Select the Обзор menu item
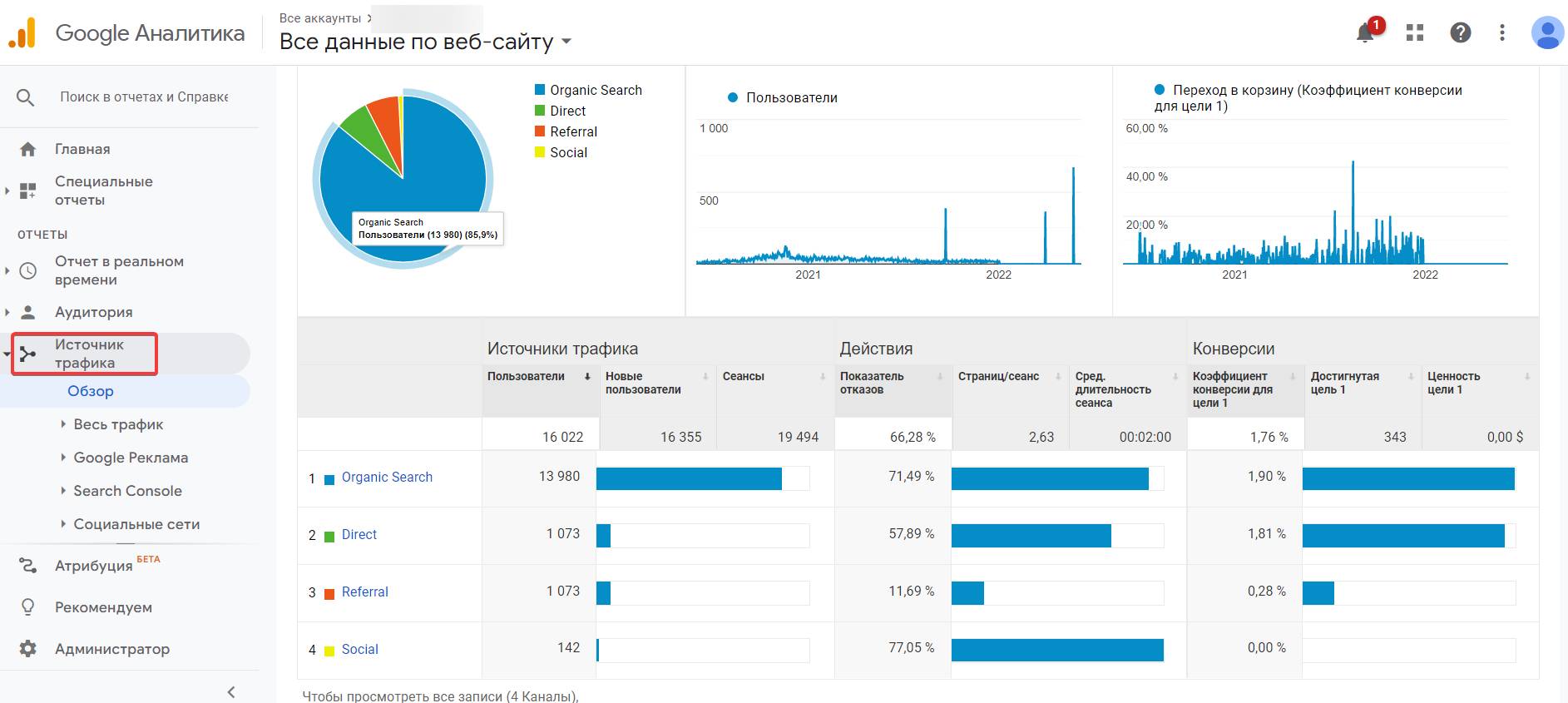The width and height of the screenshot is (1568, 703). [x=91, y=391]
